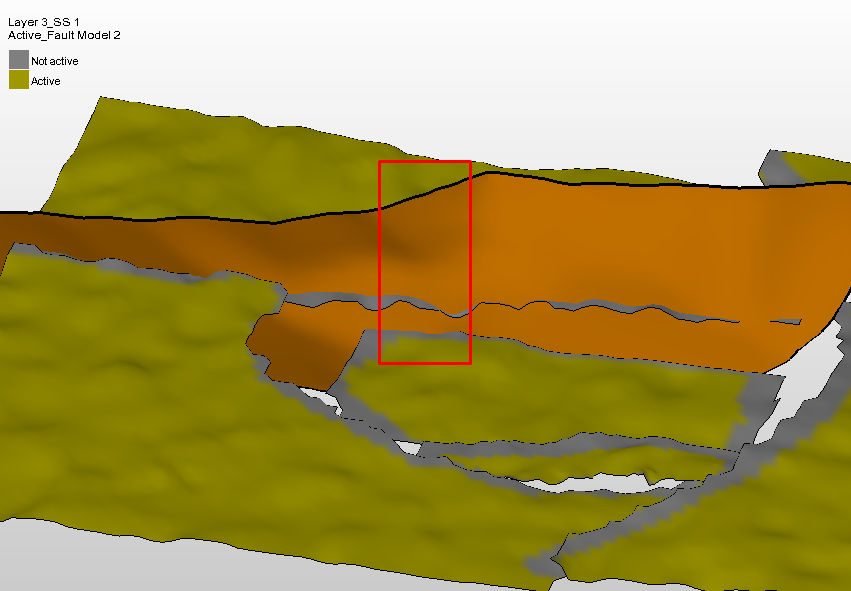Select the 'Active' legend label text
Viewport: 851px width, 591px height.
(x=45, y=81)
